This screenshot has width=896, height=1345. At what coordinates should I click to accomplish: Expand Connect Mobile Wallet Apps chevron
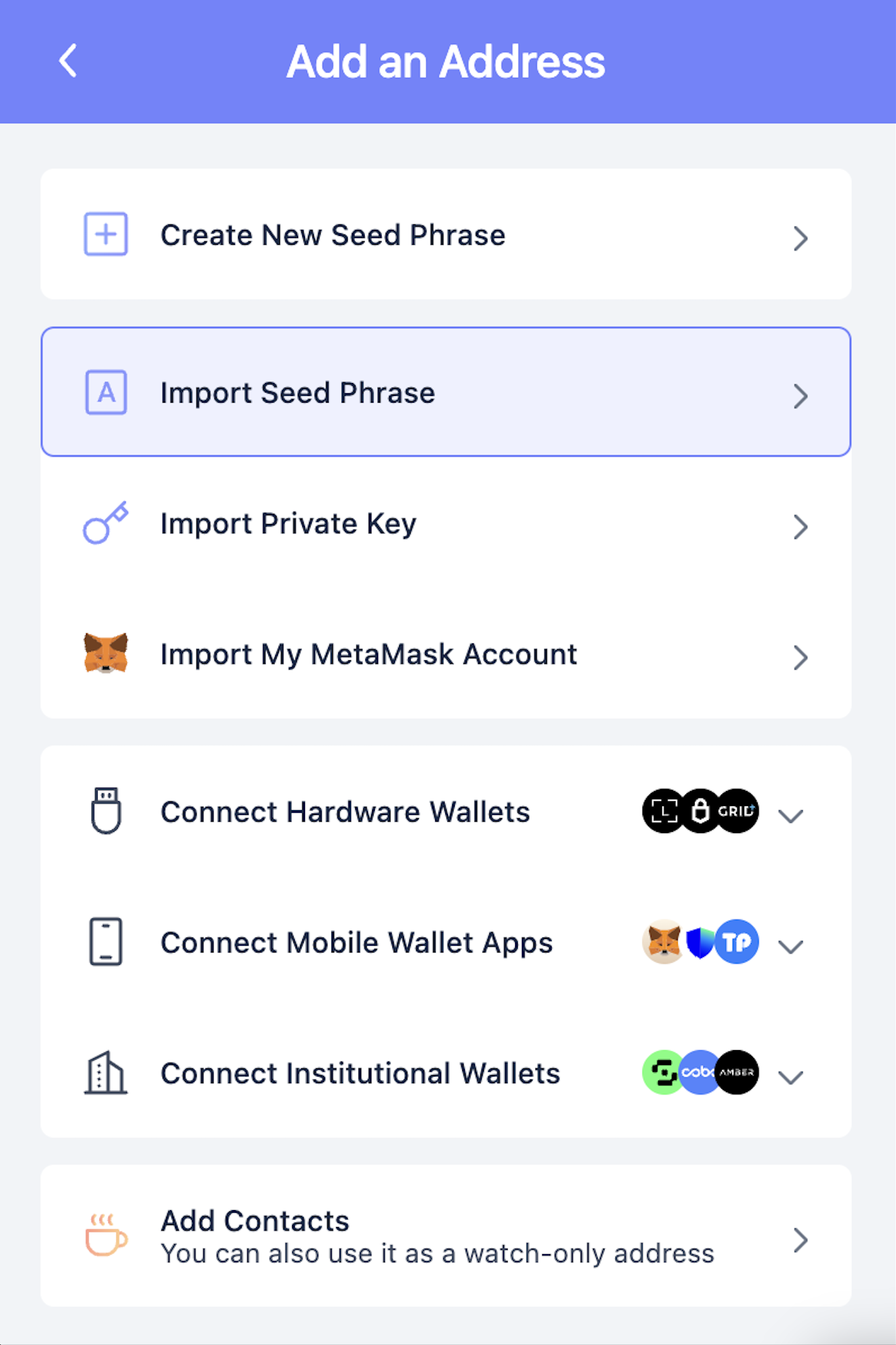click(x=791, y=946)
